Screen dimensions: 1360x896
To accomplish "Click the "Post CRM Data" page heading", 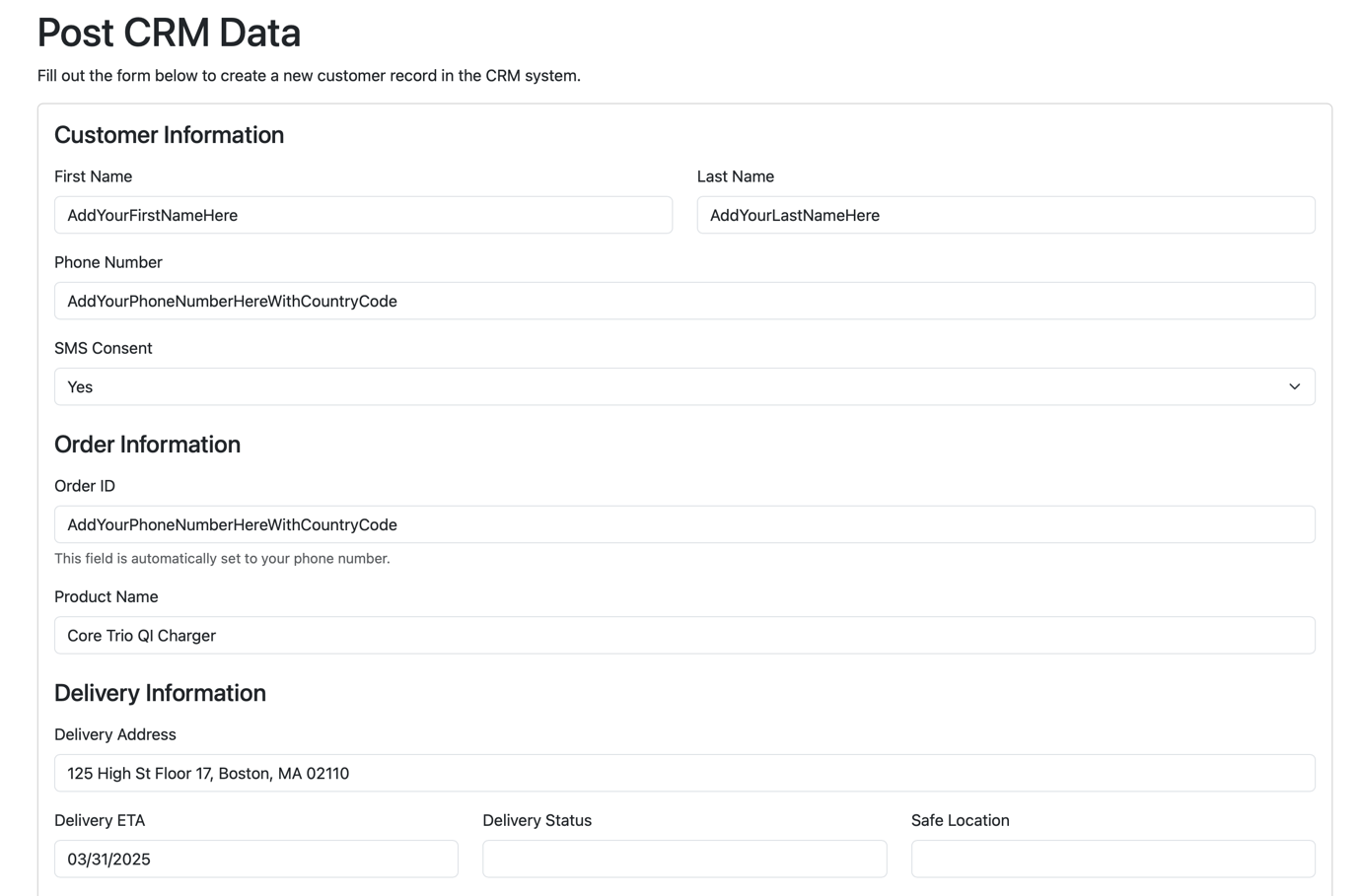I will (169, 33).
